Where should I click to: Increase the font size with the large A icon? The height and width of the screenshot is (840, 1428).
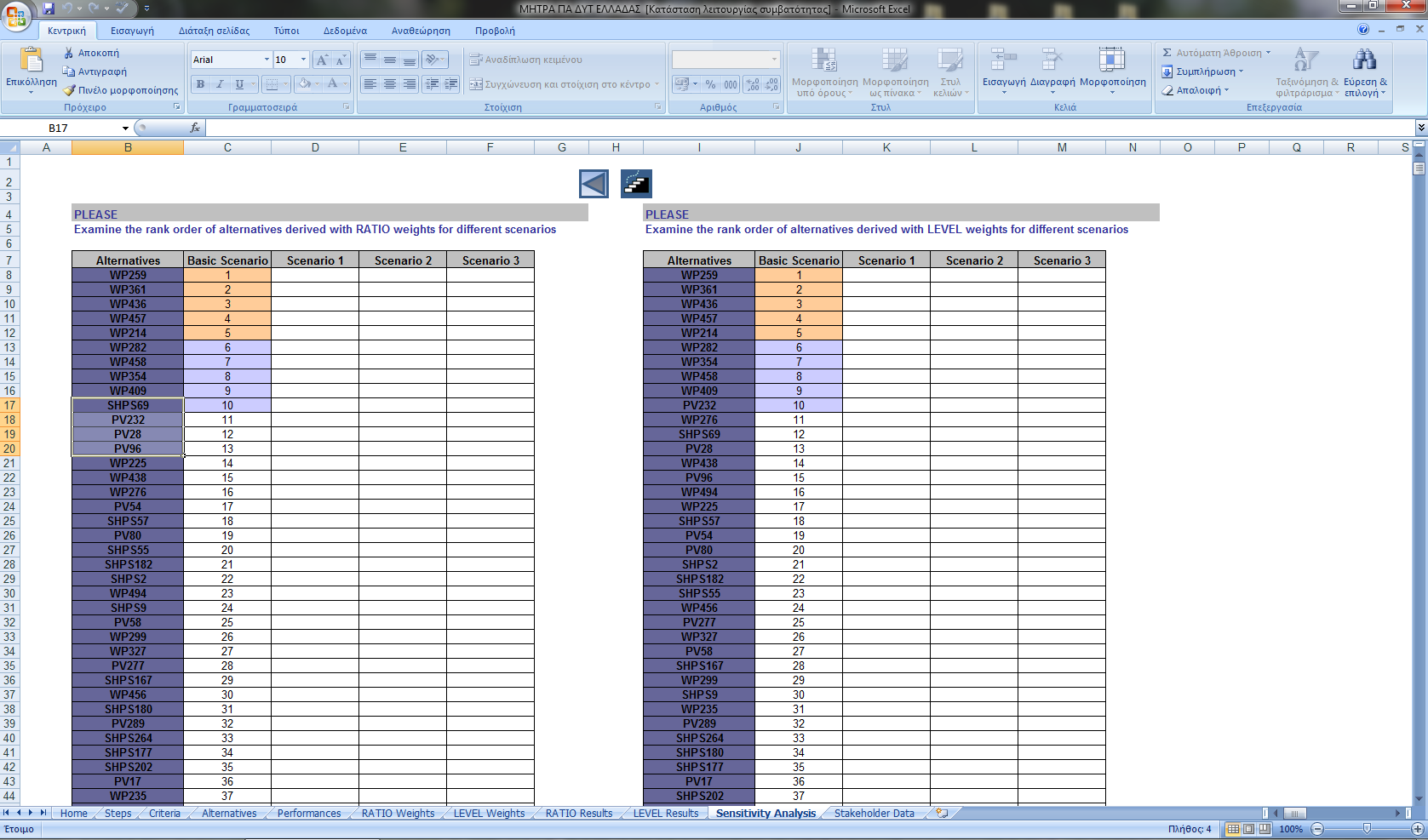tap(322, 60)
